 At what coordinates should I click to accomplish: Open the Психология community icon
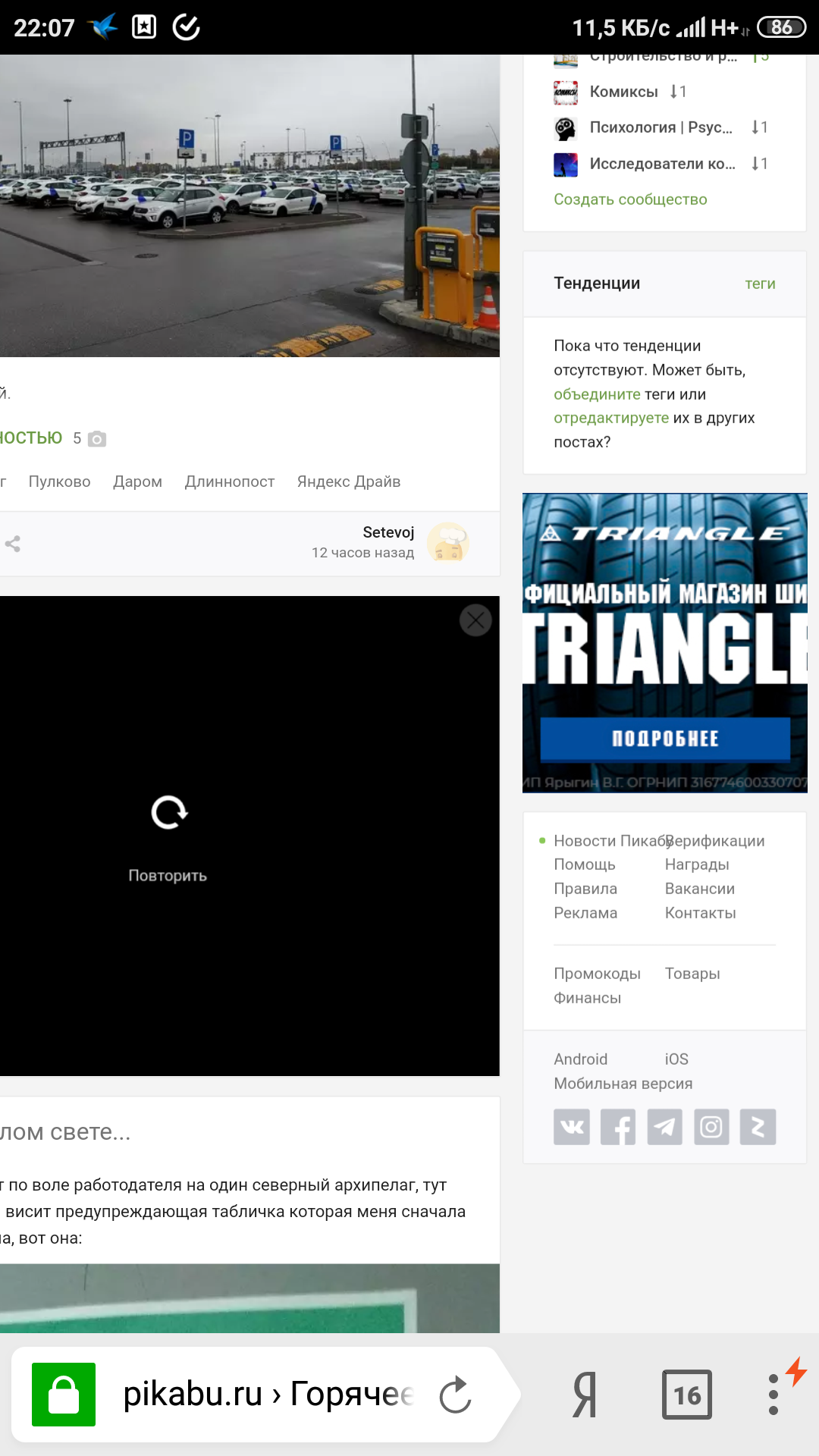click(x=566, y=128)
